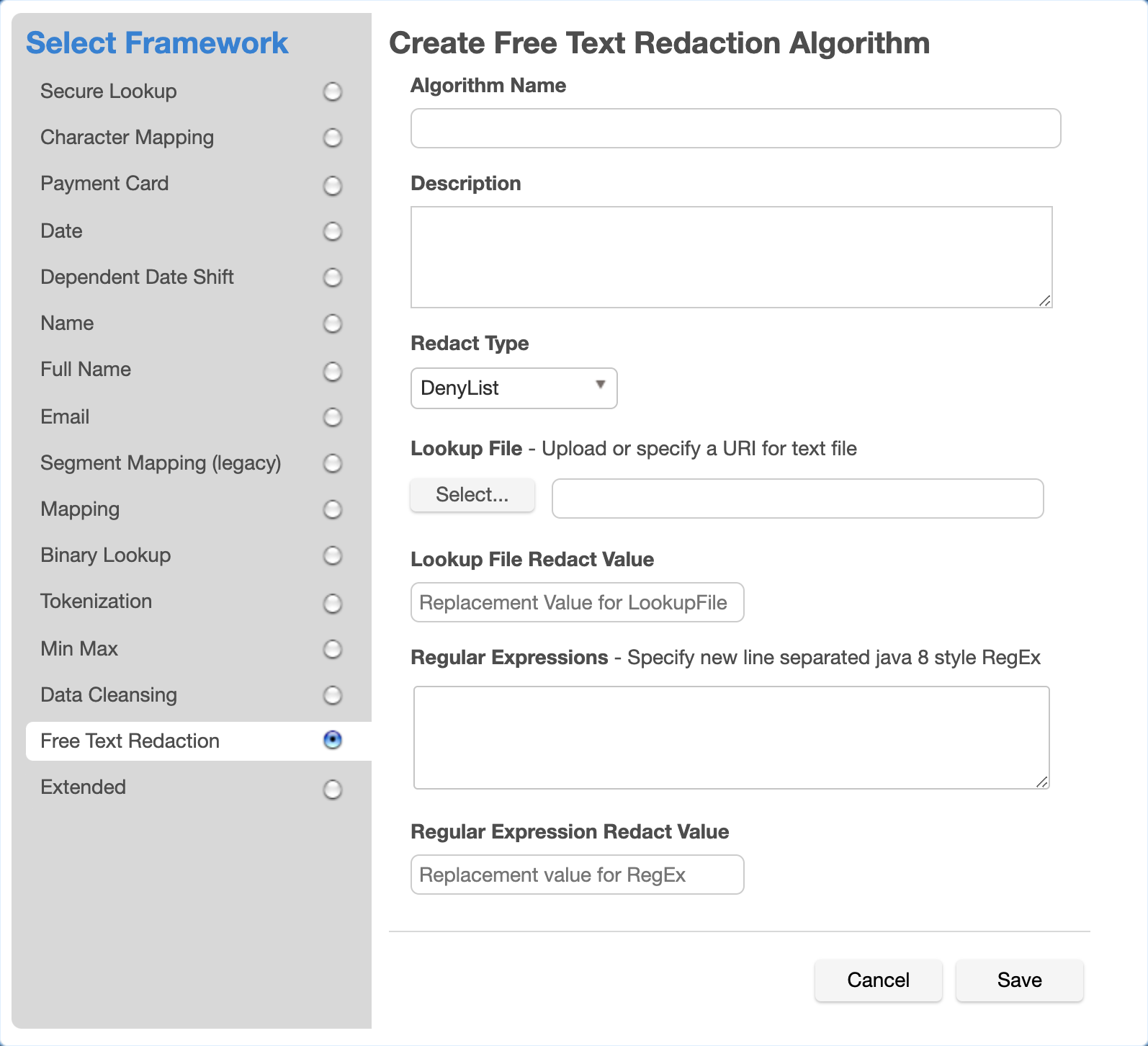Choose the Character Mapping framework radio button

332,138
